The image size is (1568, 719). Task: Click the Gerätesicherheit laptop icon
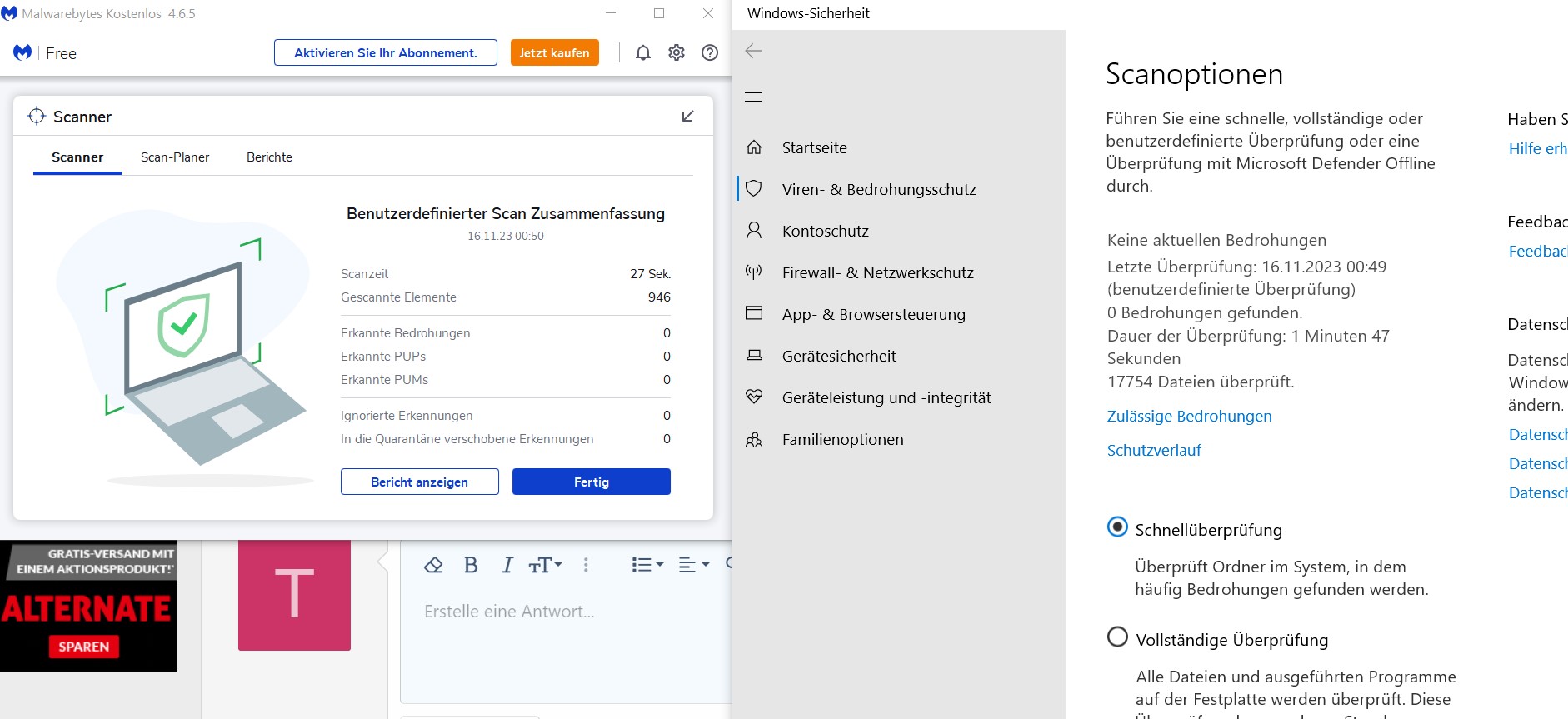point(754,355)
